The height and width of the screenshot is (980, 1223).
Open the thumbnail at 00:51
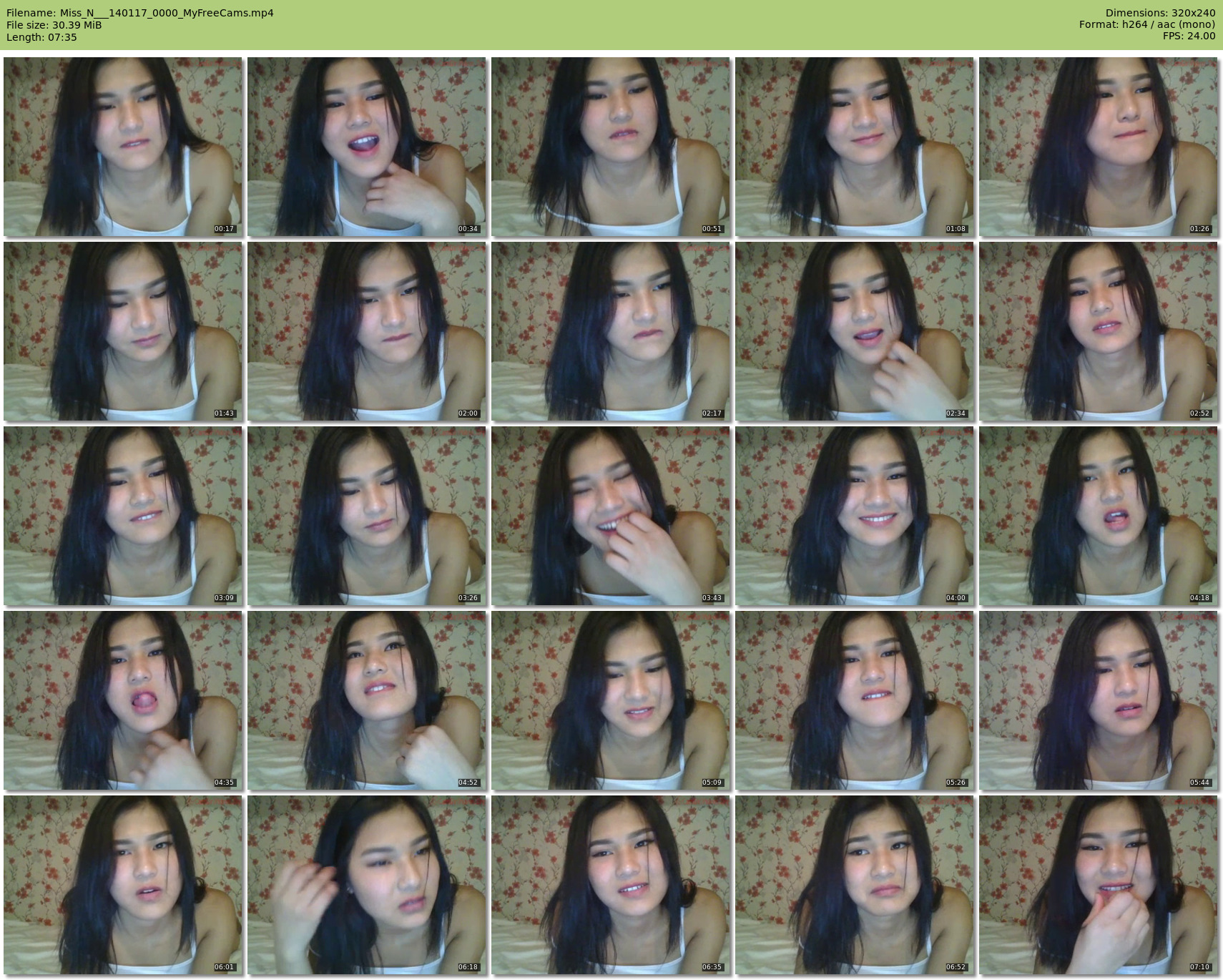pos(610,147)
